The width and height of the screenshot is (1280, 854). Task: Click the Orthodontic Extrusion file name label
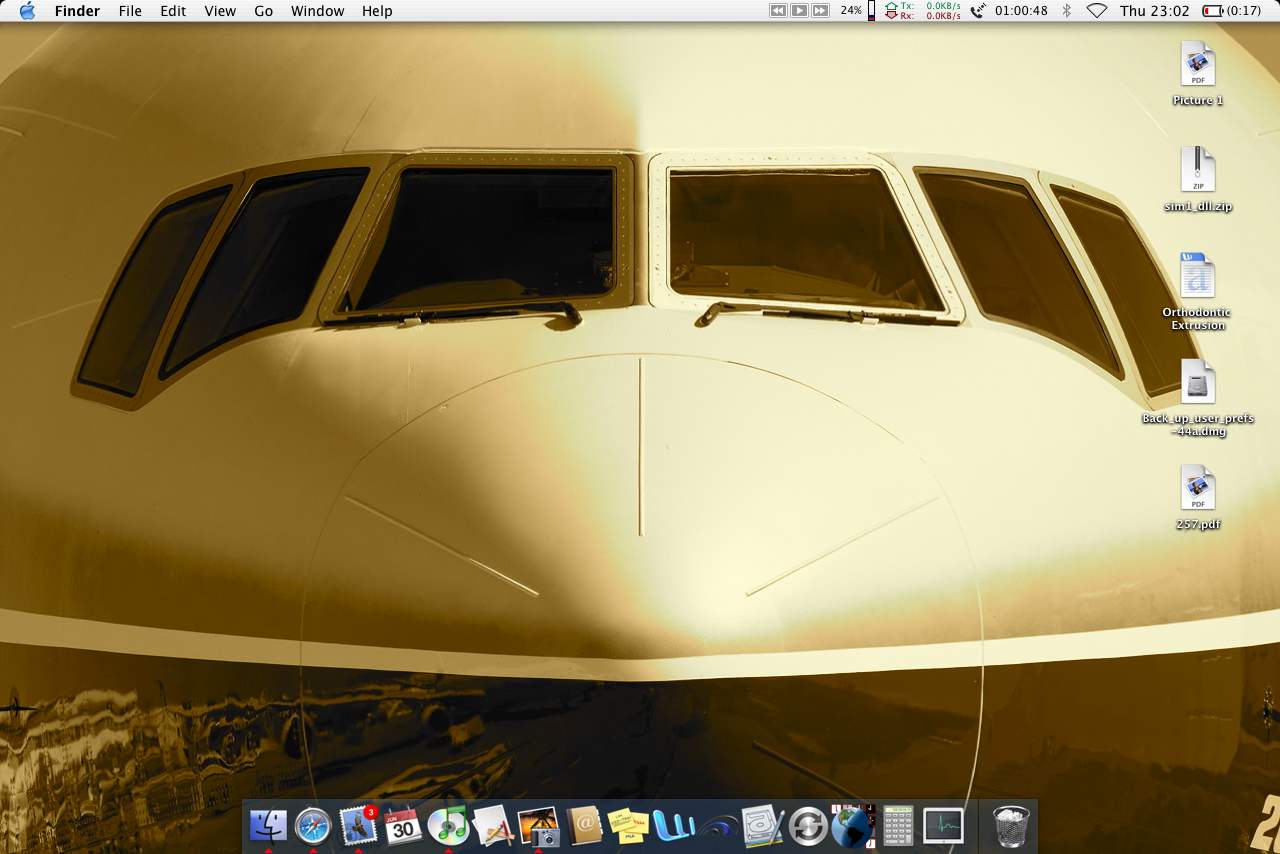[x=1197, y=319]
